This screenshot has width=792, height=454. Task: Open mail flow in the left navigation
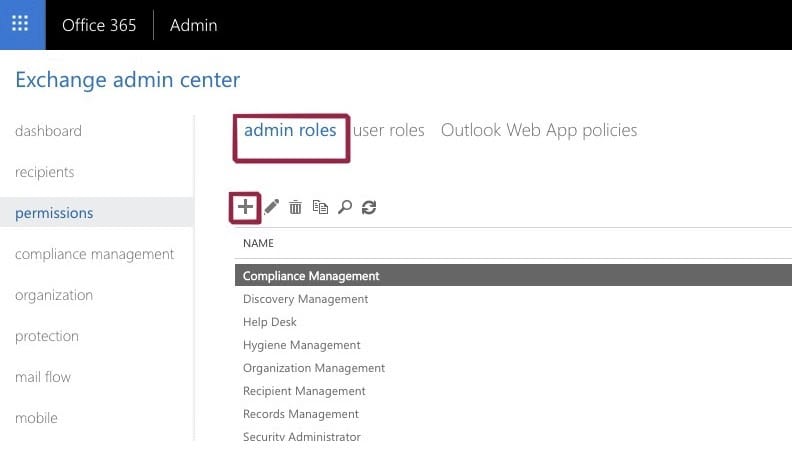[43, 377]
